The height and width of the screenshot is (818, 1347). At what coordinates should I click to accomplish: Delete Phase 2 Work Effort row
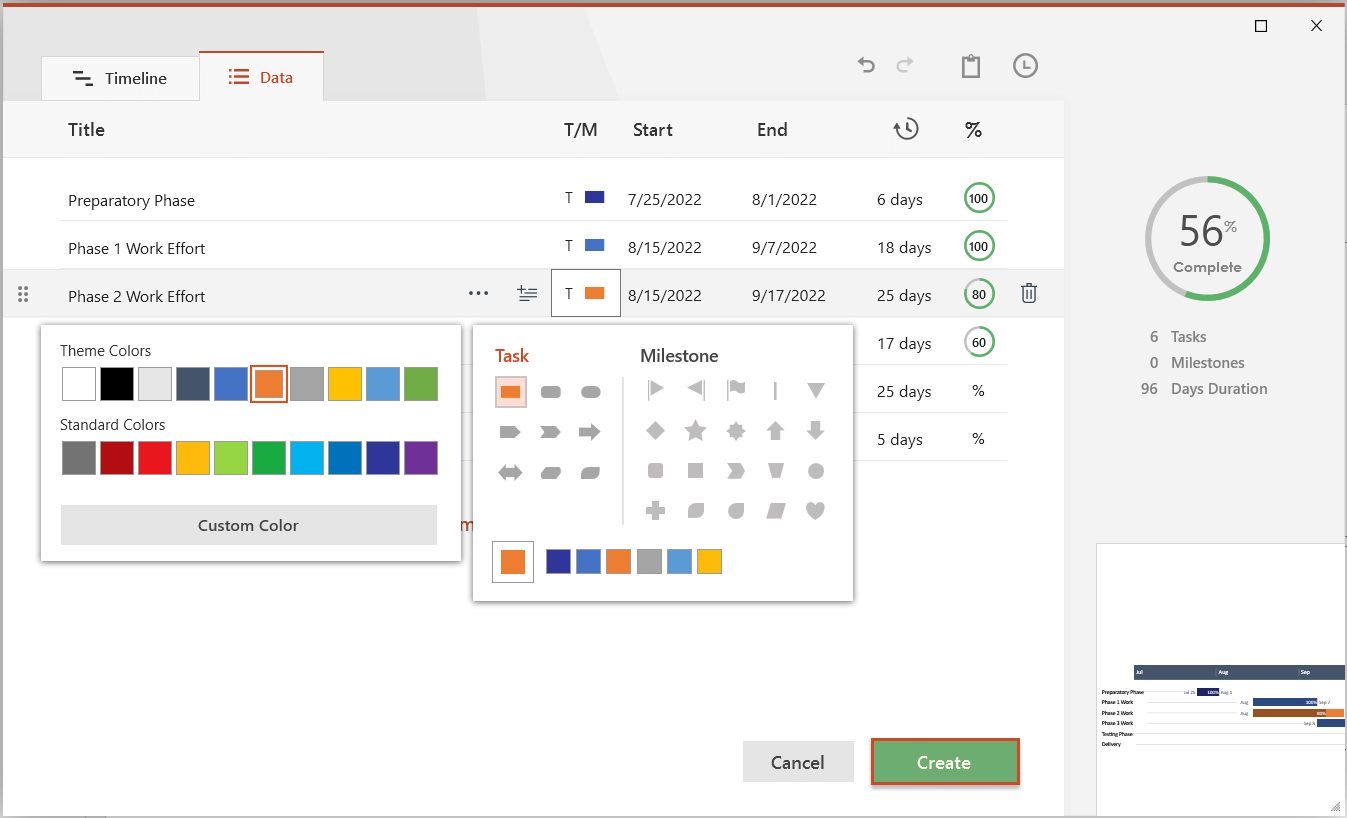(1028, 294)
